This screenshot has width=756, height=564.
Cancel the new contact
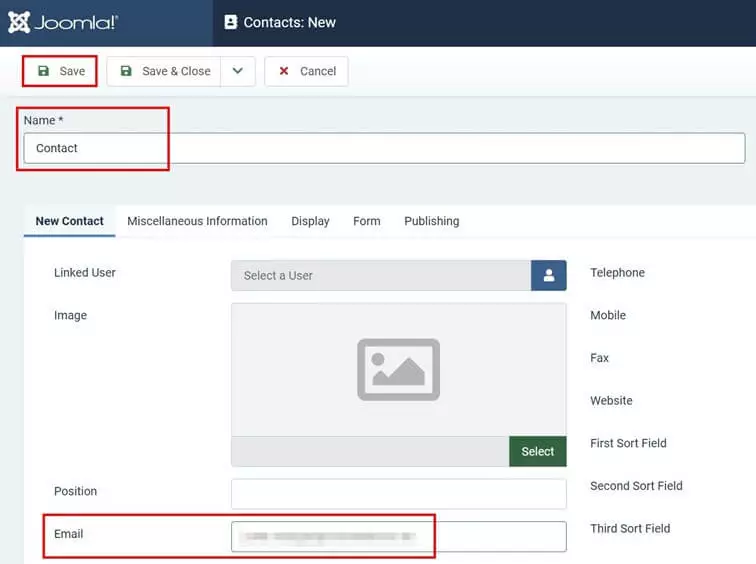(x=307, y=71)
